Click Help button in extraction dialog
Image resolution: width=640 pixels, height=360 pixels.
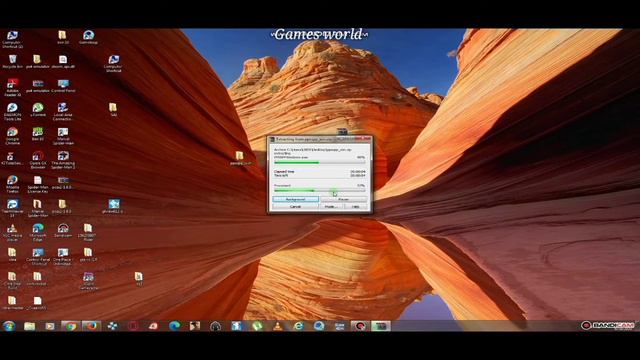tap(355, 207)
